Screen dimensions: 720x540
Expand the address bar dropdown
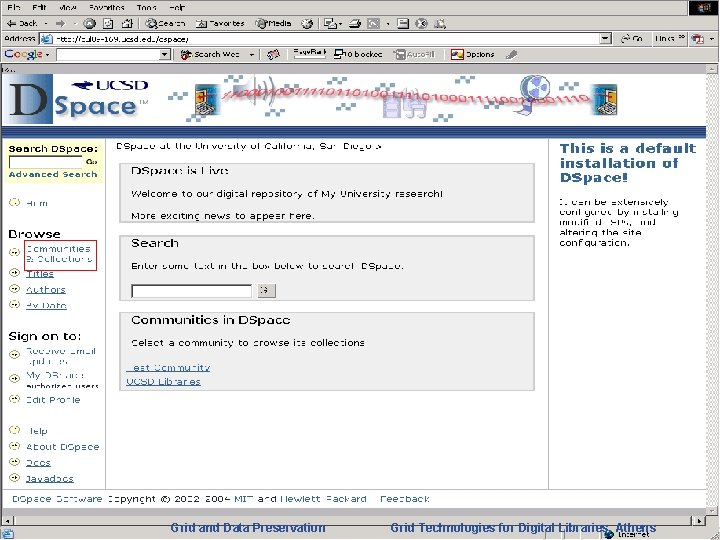tap(606, 39)
